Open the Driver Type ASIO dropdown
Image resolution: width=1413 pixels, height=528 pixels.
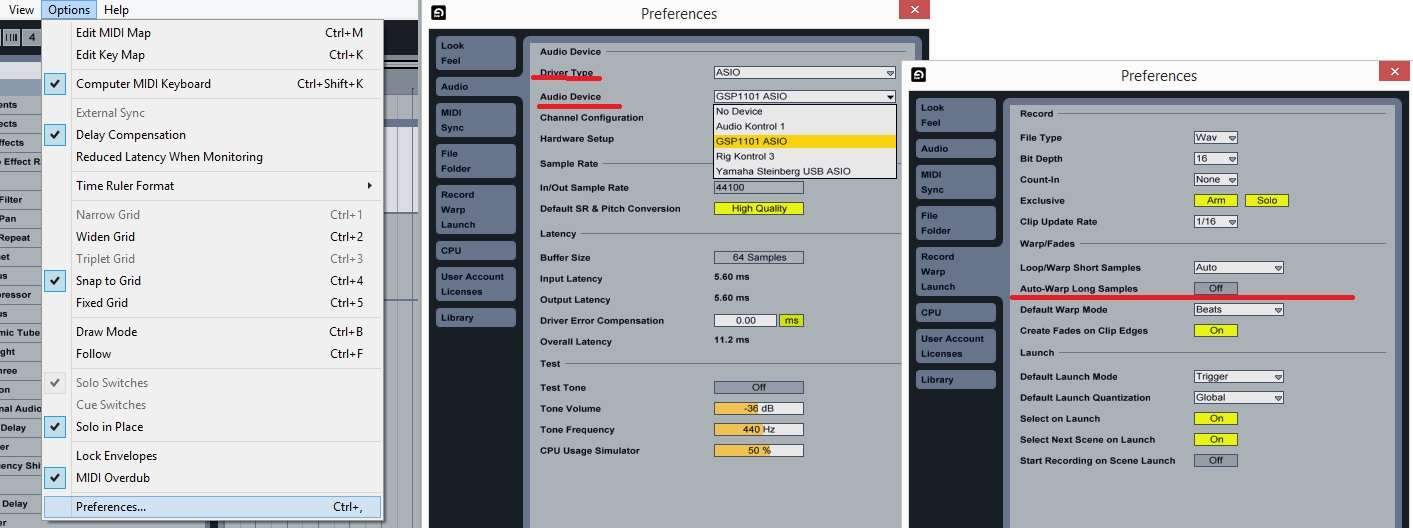coord(804,73)
